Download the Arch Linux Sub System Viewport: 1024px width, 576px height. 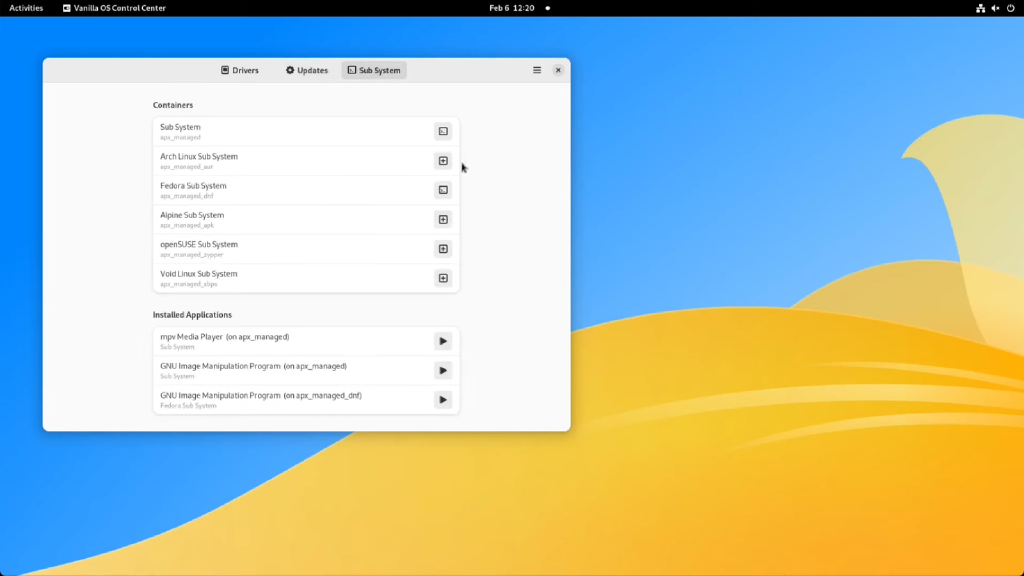(443, 160)
